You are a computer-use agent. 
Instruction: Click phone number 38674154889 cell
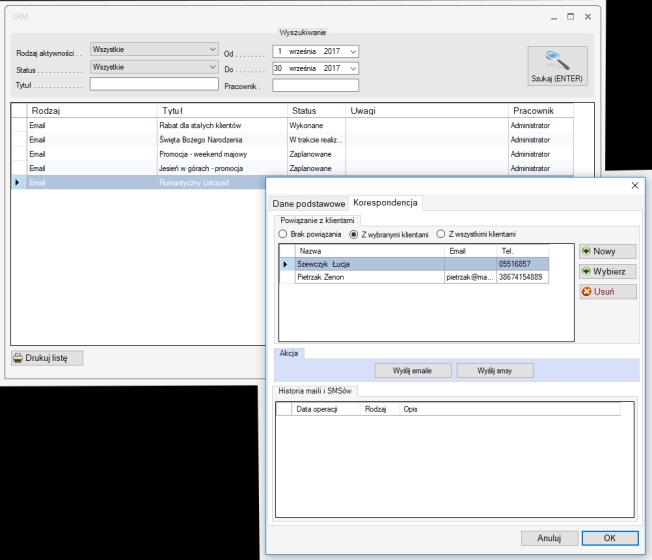[522, 277]
